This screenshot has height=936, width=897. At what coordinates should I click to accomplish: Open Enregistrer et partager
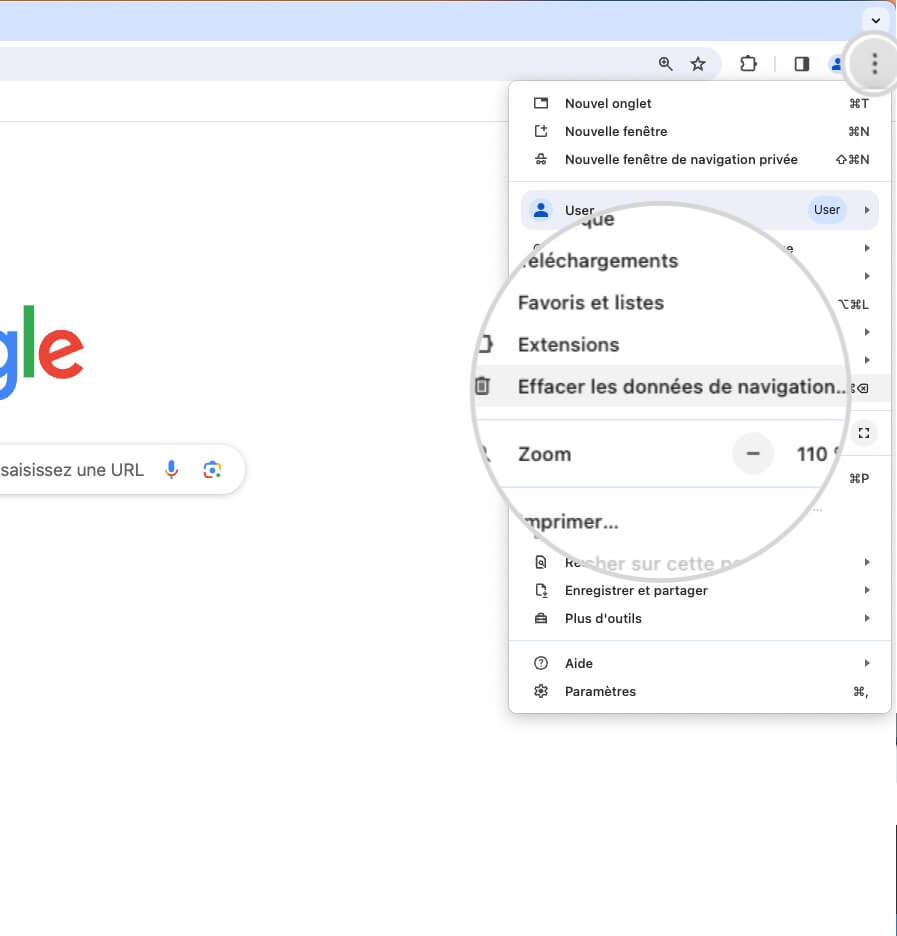click(x=700, y=590)
